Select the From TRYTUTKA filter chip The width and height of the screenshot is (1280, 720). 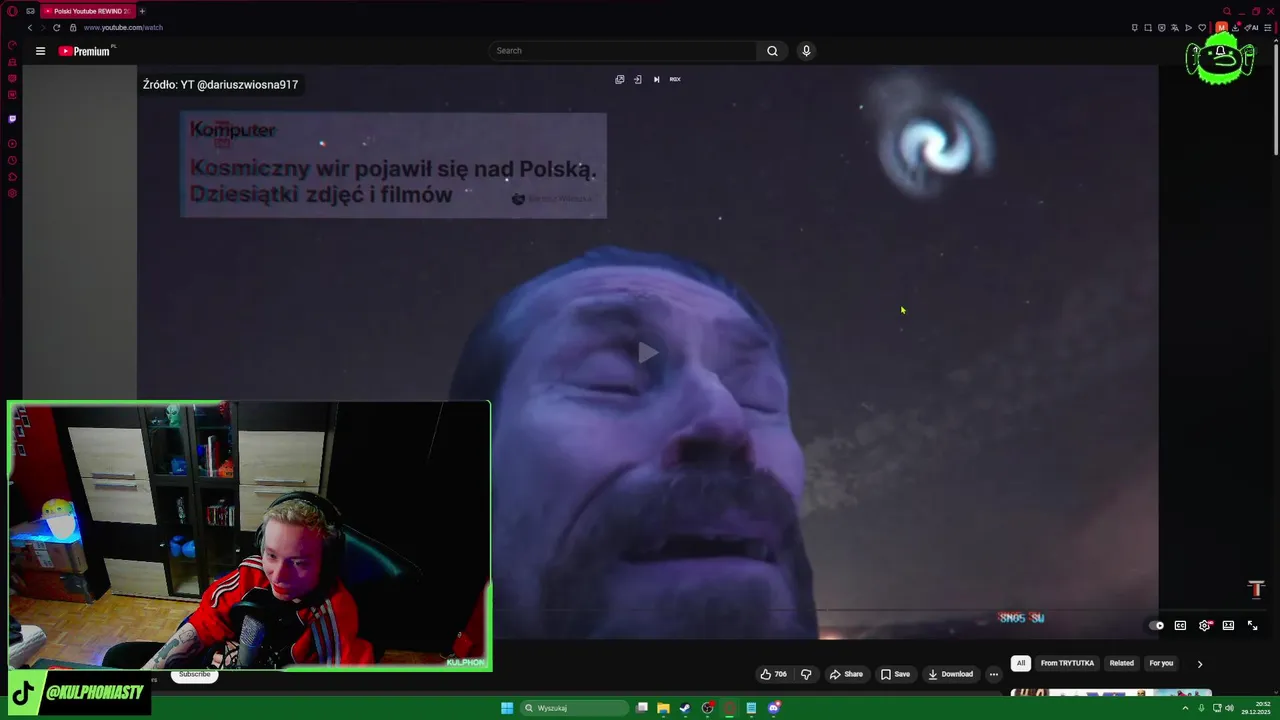coord(1067,663)
